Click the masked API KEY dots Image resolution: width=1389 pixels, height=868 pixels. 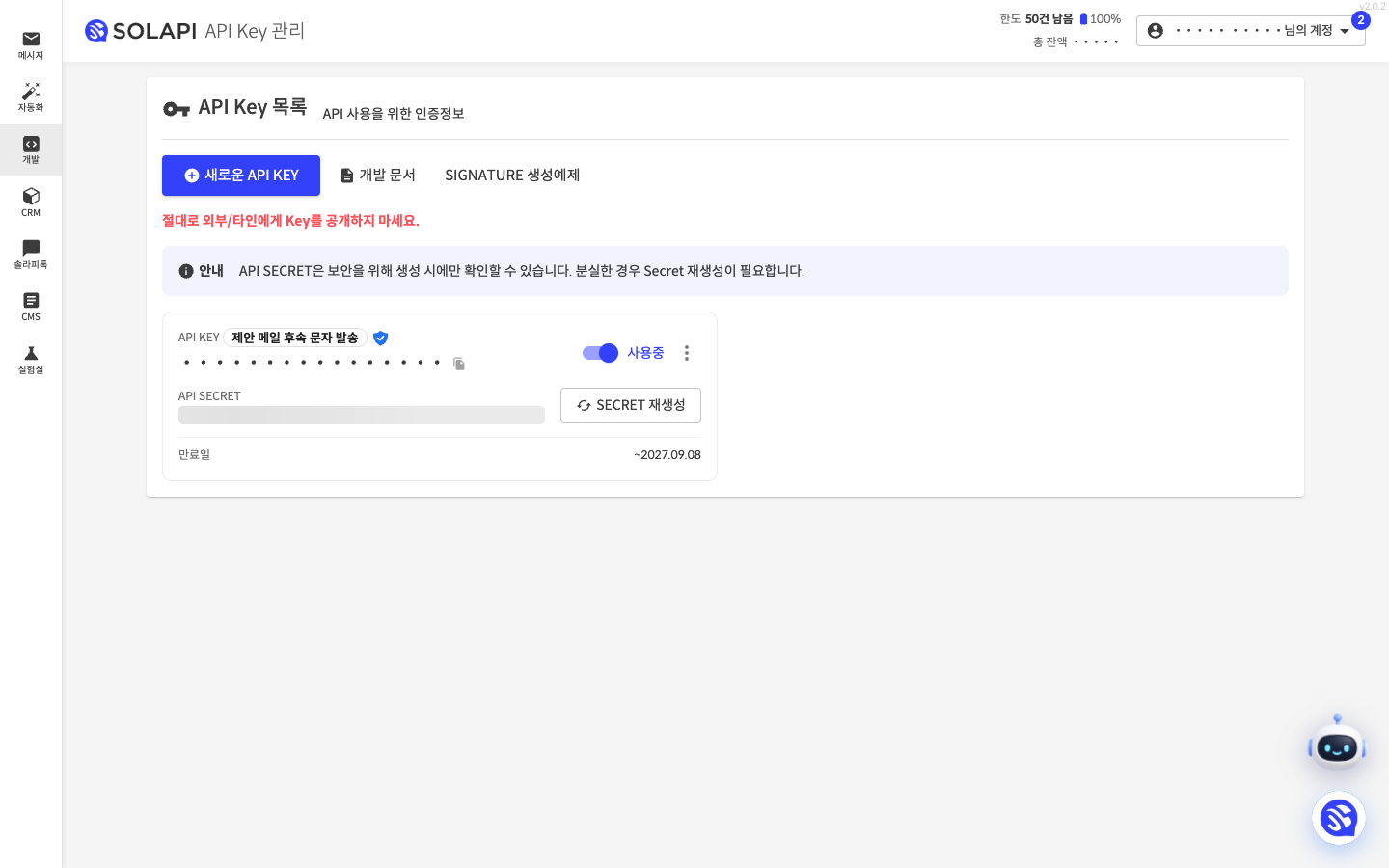(x=313, y=363)
